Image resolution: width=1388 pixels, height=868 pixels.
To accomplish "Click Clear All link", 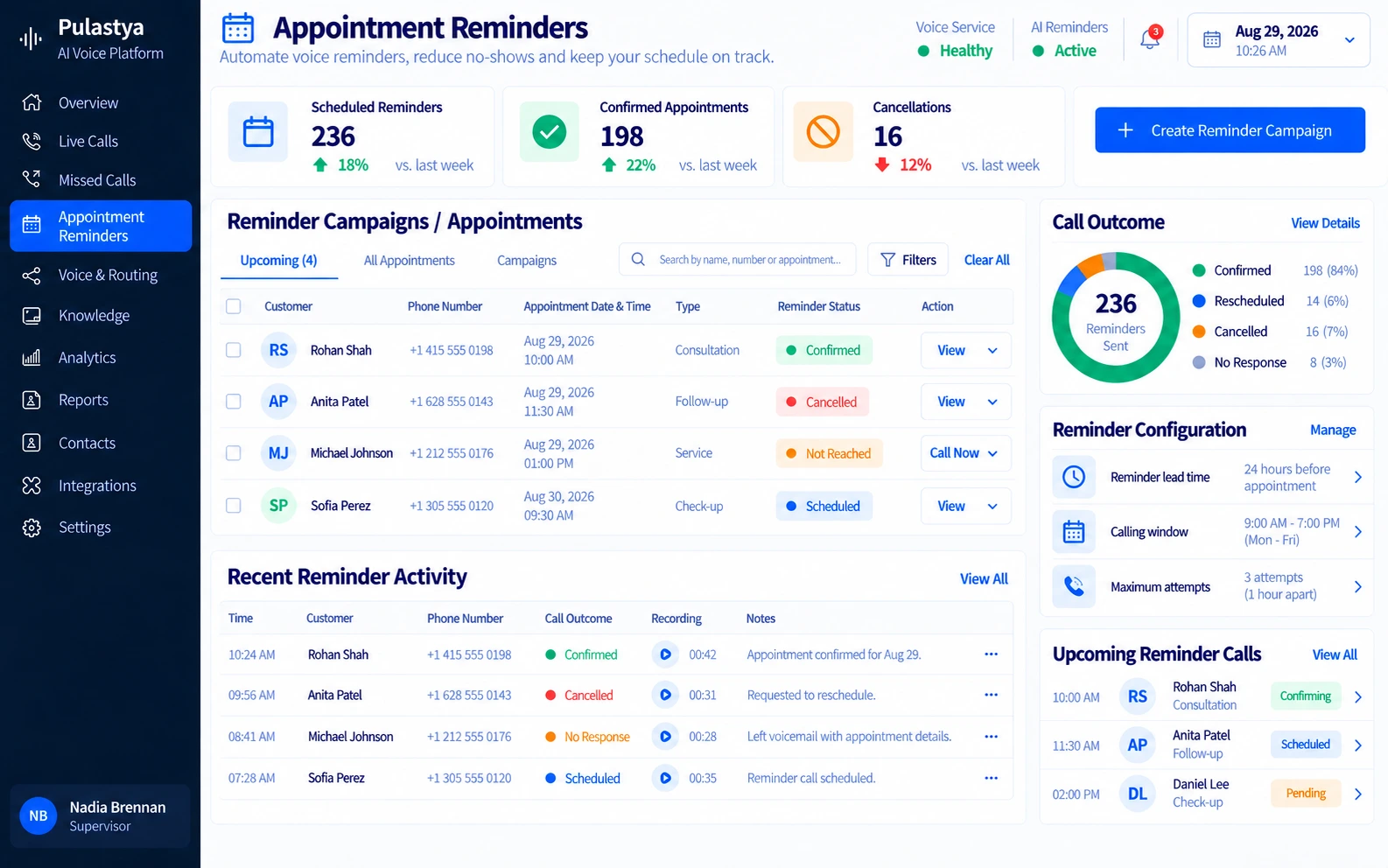I will (986, 260).
